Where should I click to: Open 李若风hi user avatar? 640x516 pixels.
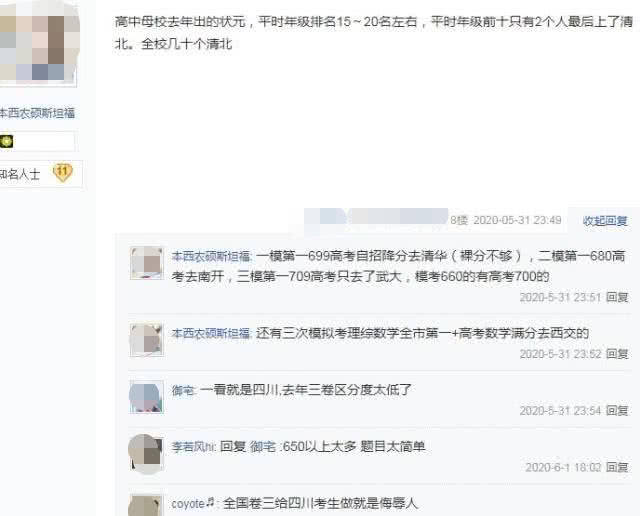click(147, 454)
